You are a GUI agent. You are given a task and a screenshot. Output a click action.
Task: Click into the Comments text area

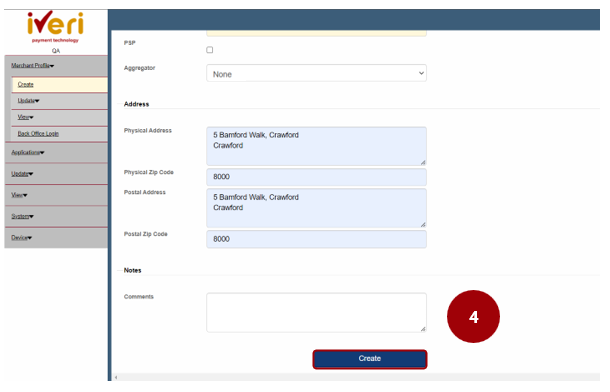click(316, 313)
